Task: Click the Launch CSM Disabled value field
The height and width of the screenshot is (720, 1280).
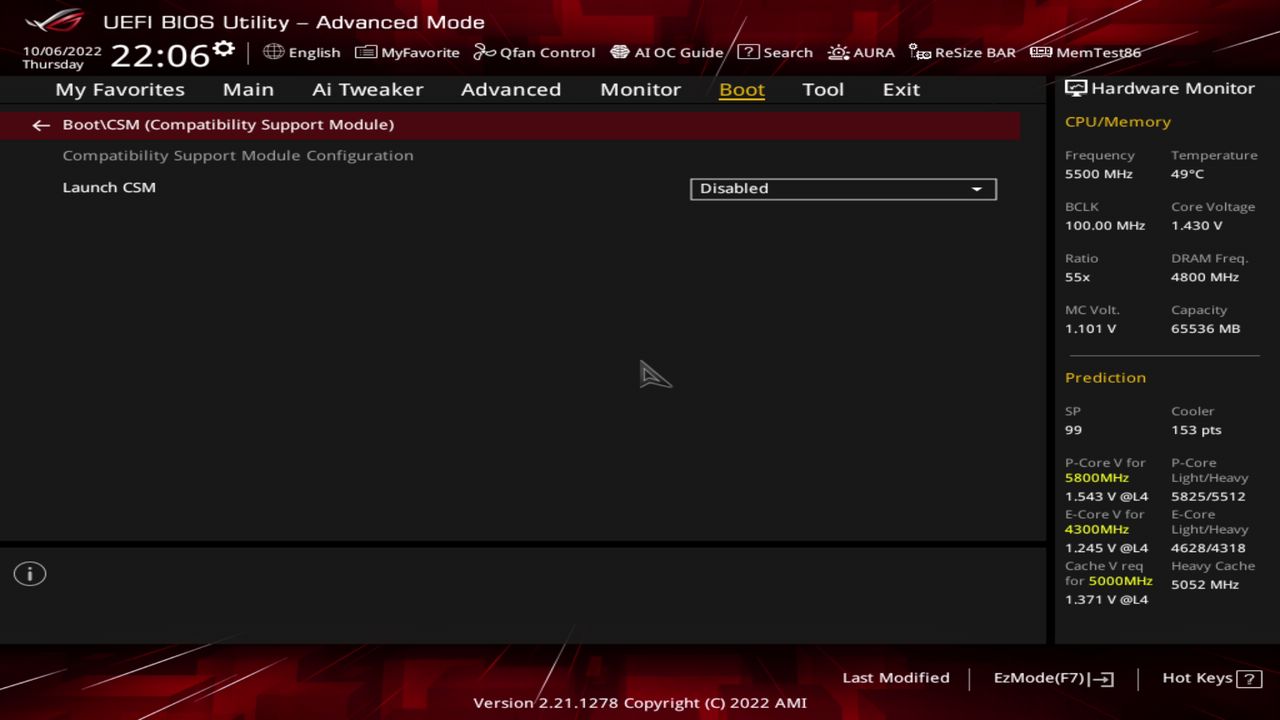Action: click(x=843, y=189)
